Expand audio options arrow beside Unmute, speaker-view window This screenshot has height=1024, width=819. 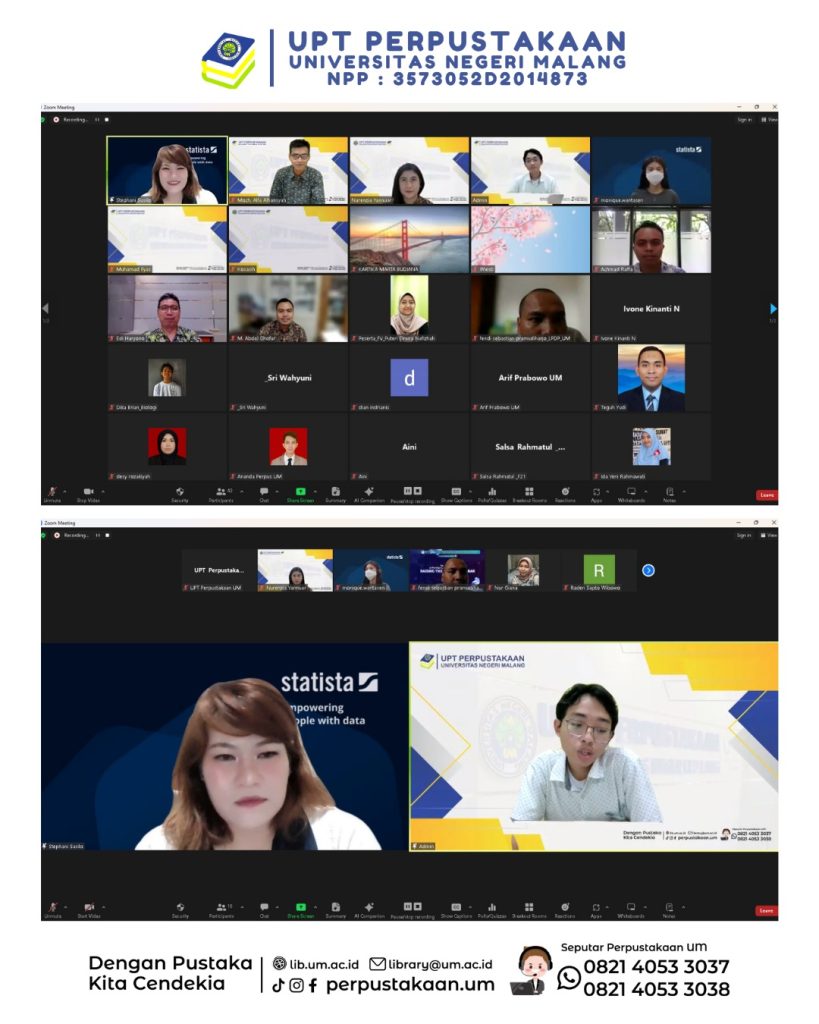(x=65, y=906)
